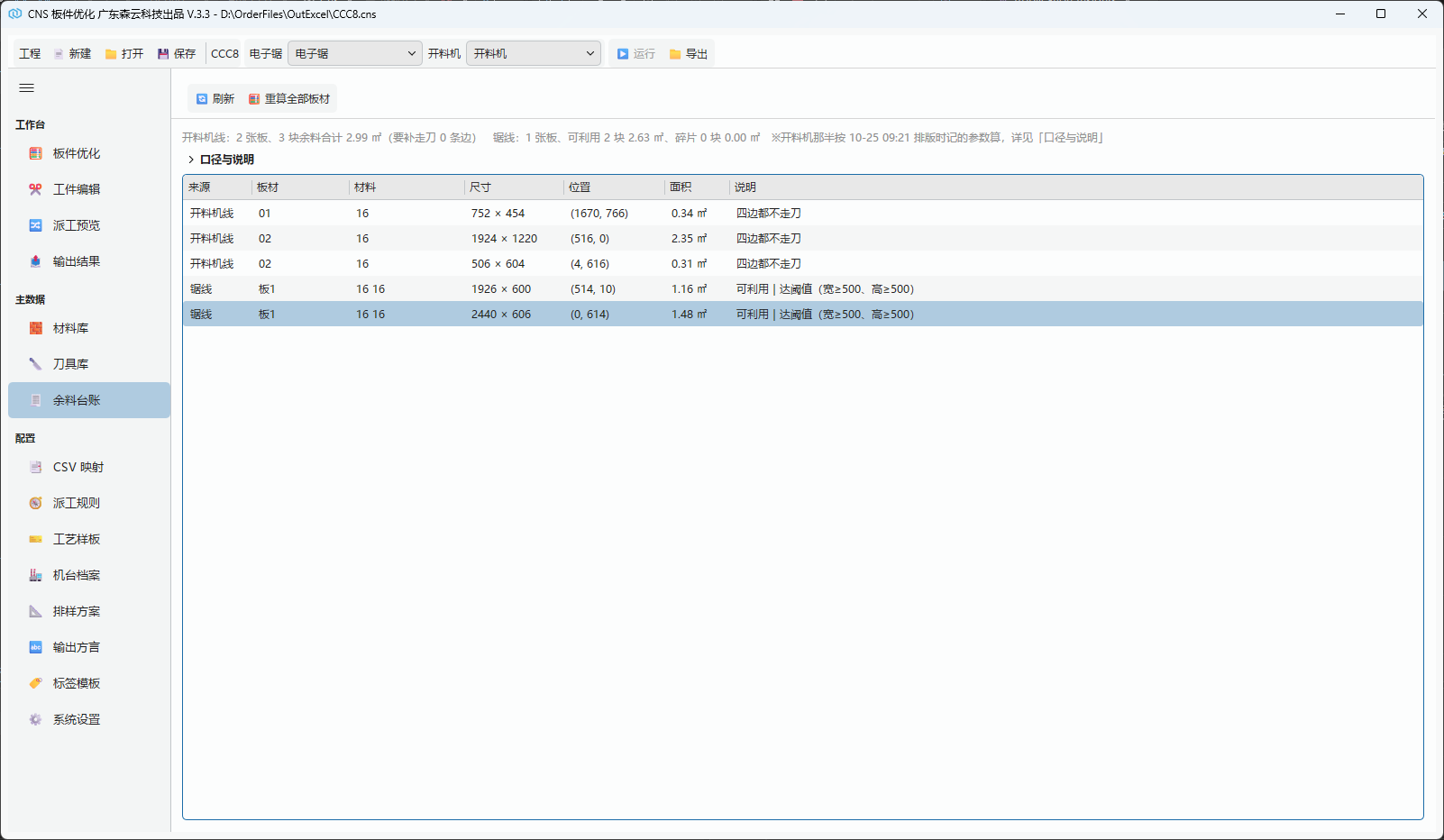Image resolution: width=1444 pixels, height=840 pixels.
Task: Sort by the 尺寸 column header
Action: pyautogui.click(x=515, y=187)
